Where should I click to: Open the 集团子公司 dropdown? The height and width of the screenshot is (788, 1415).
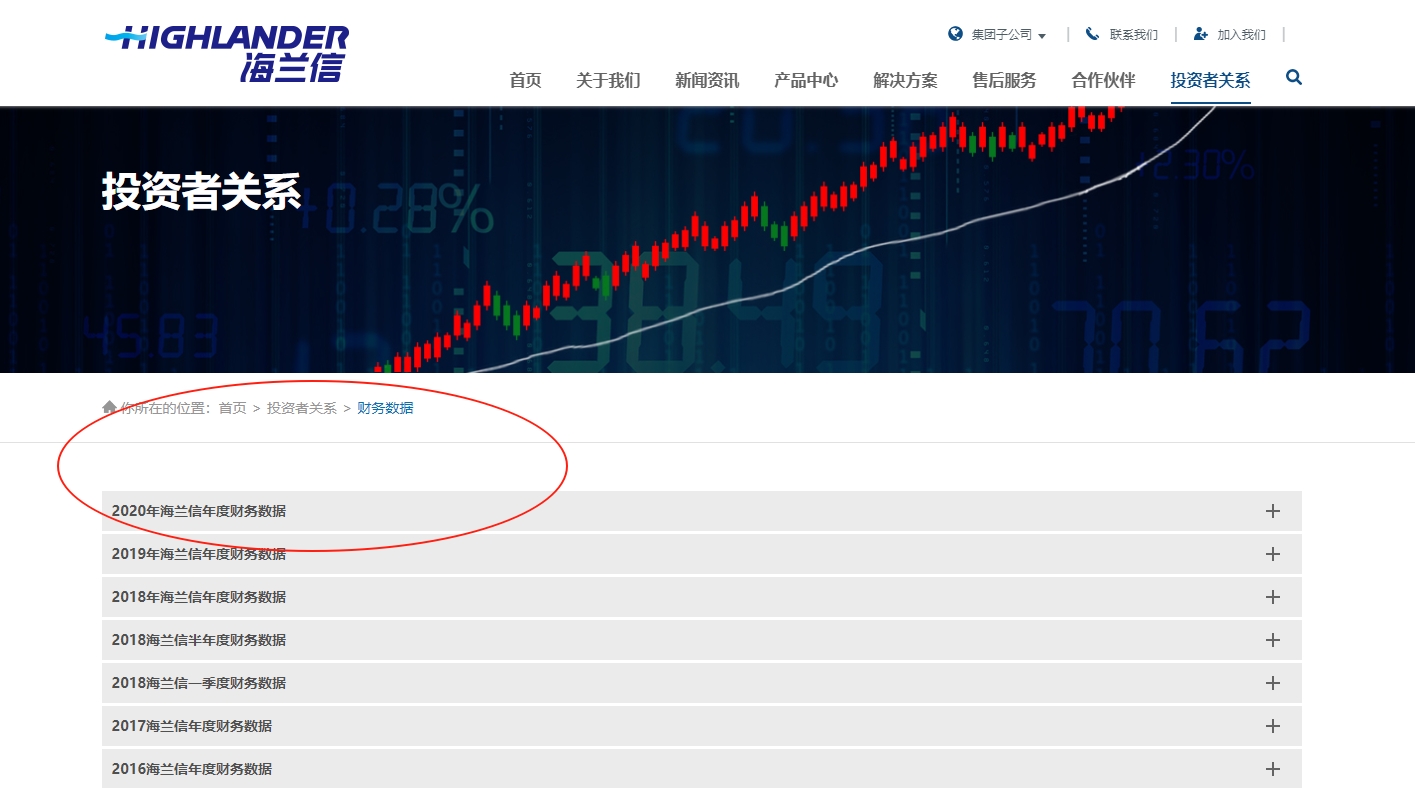point(1009,35)
